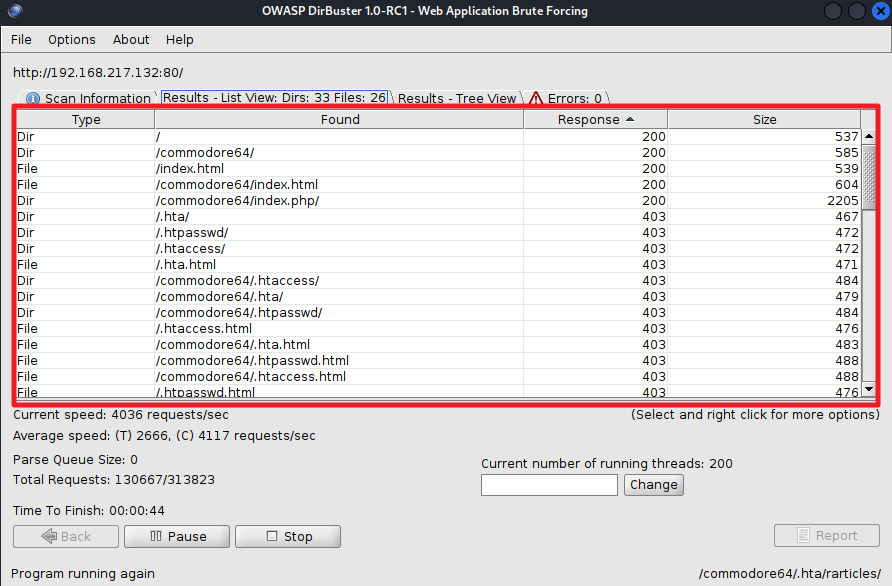Click the Current speed status text
This screenshot has height=586, width=892.
[121, 415]
